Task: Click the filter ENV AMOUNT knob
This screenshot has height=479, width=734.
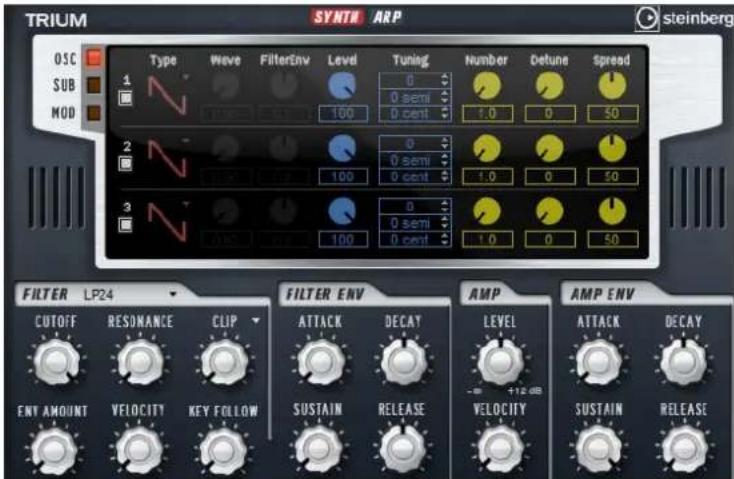Action: tap(54, 450)
